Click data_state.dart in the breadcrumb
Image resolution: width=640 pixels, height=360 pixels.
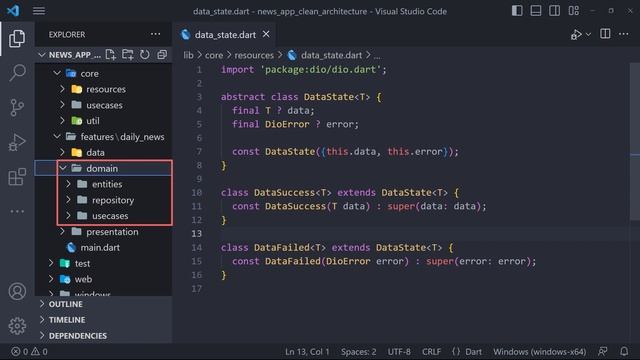point(331,55)
